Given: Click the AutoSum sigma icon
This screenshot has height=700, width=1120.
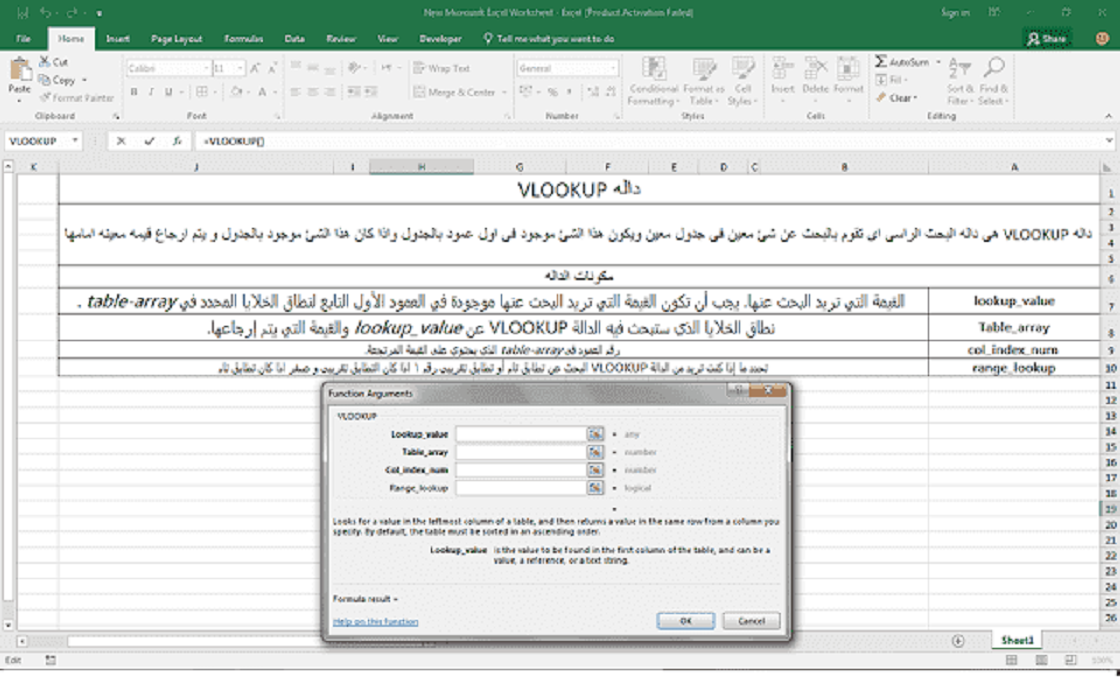Looking at the screenshot, I should pos(881,61).
